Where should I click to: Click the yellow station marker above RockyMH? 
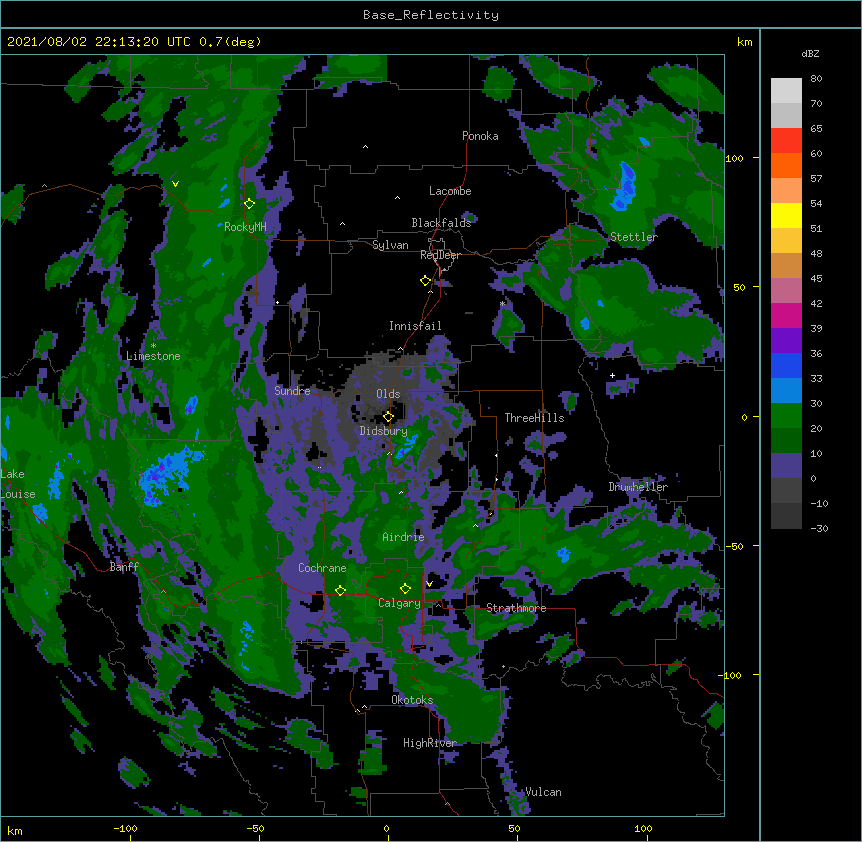pyautogui.click(x=250, y=204)
